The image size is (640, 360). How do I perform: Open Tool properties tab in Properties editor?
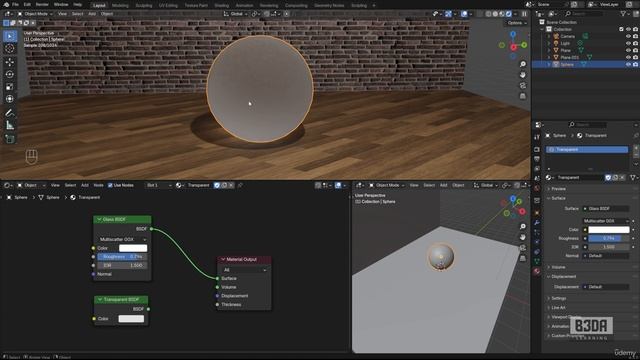coord(537,138)
